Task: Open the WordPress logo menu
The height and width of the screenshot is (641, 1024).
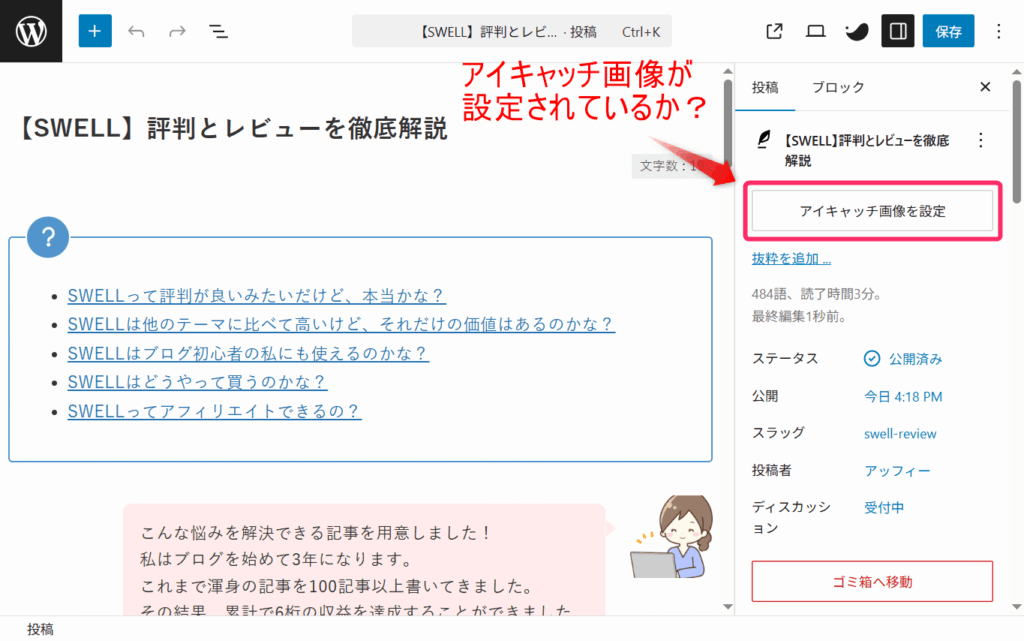Action: pos(31,31)
